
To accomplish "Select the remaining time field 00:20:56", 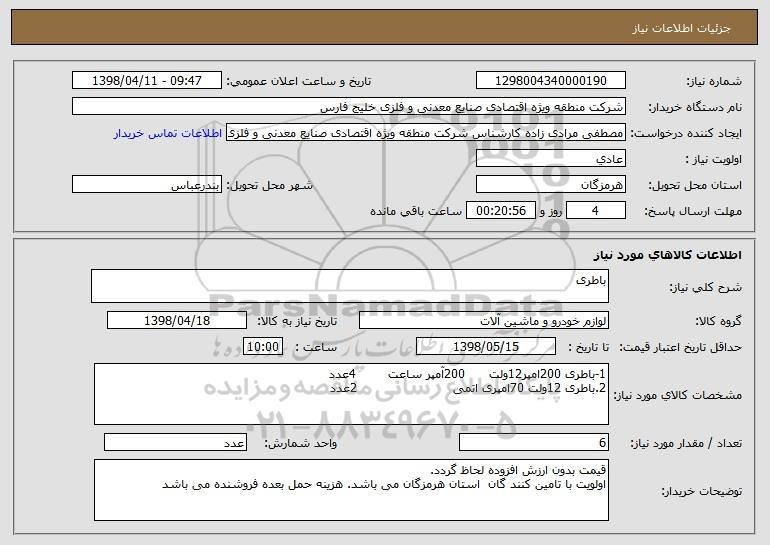I will pyautogui.click(x=500, y=211).
